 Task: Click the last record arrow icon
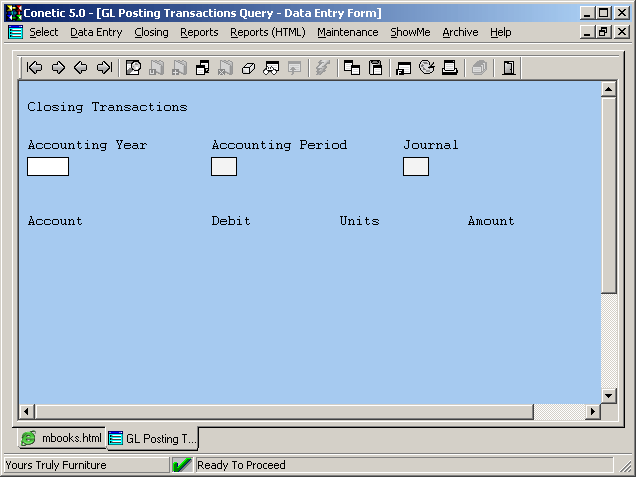(x=104, y=68)
